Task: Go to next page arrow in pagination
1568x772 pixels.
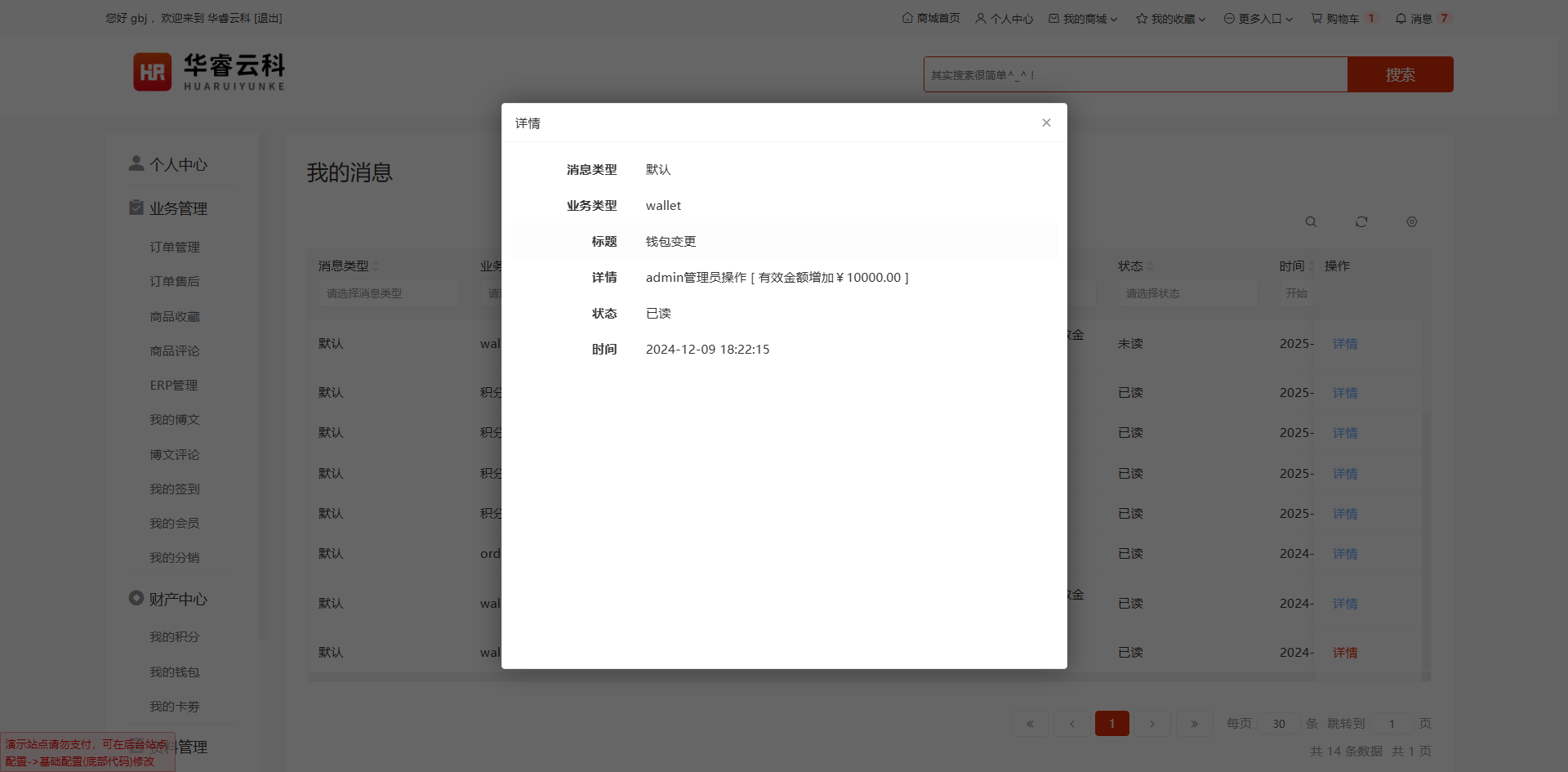Action: 1151,724
